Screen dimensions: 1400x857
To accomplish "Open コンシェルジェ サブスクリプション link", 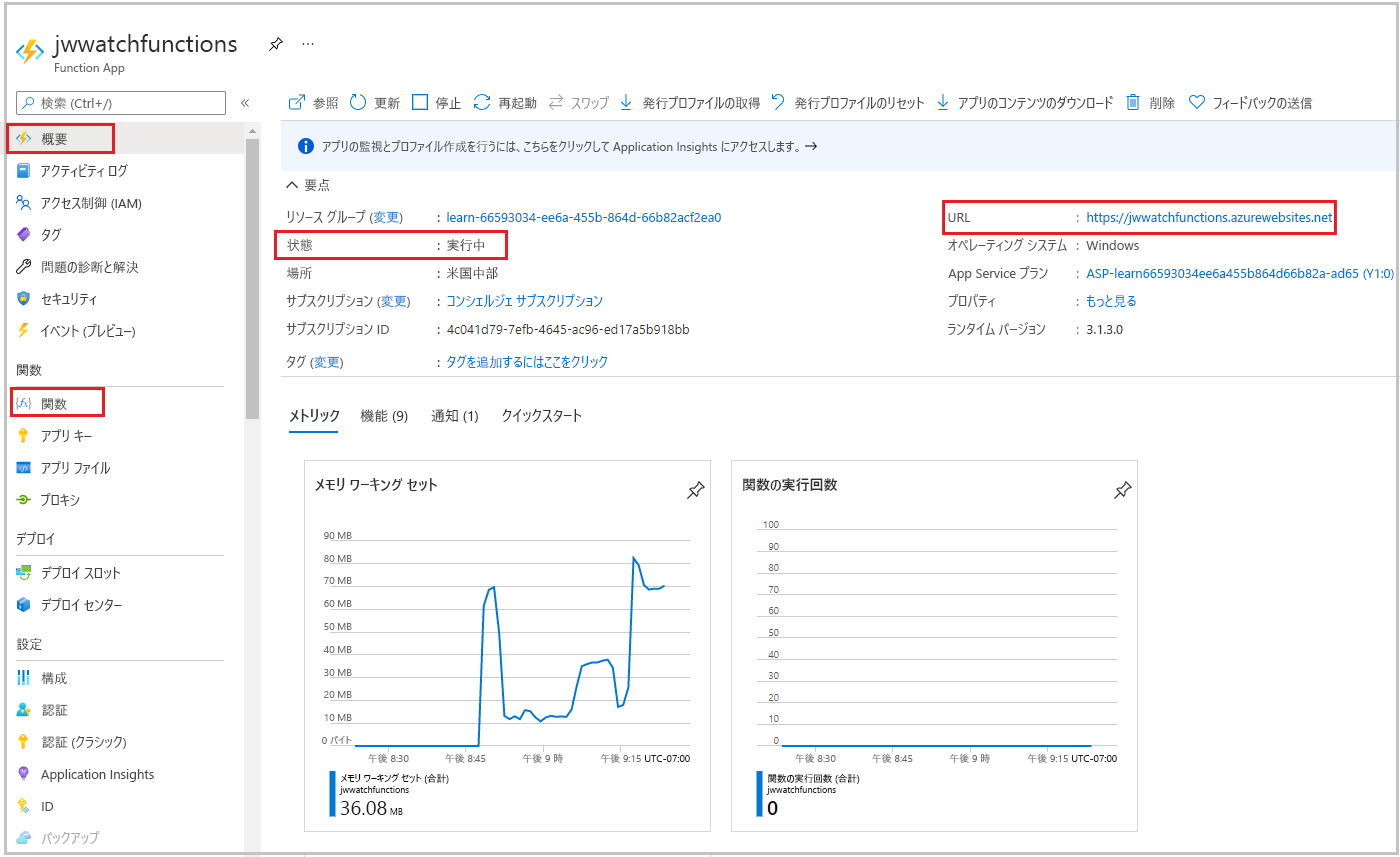I will (525, 301).
